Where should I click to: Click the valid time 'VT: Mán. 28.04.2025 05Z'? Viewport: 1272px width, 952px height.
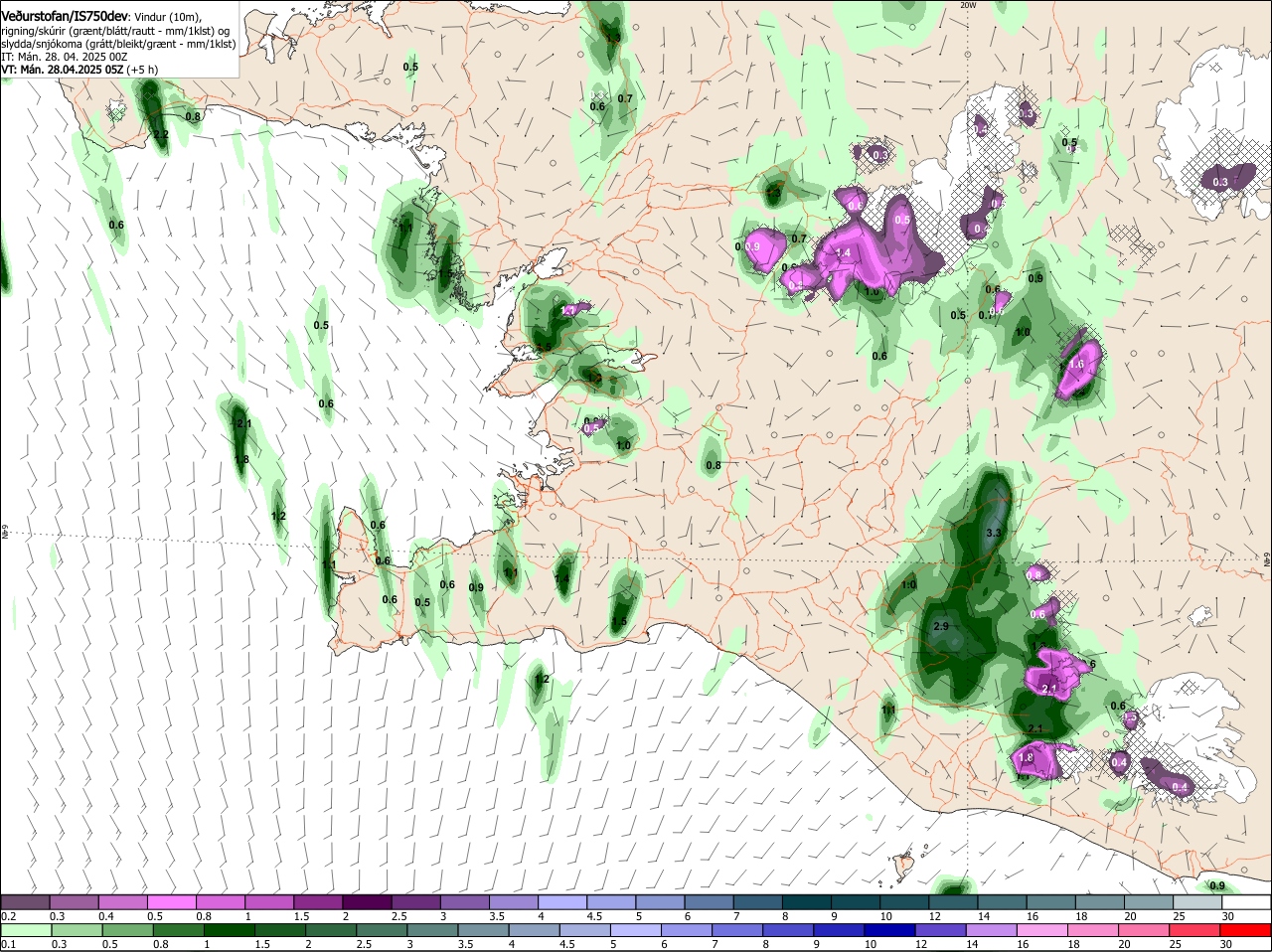point(63,70)
